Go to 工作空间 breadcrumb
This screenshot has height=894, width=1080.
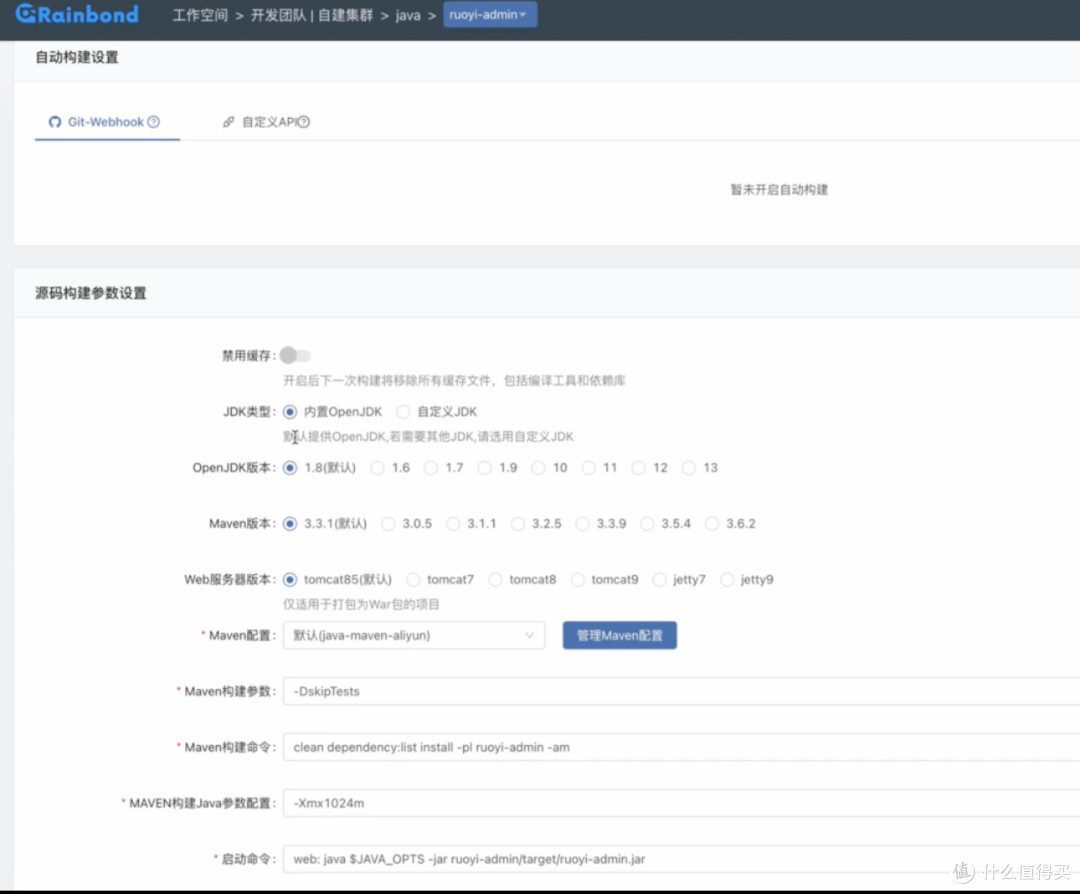200,15
